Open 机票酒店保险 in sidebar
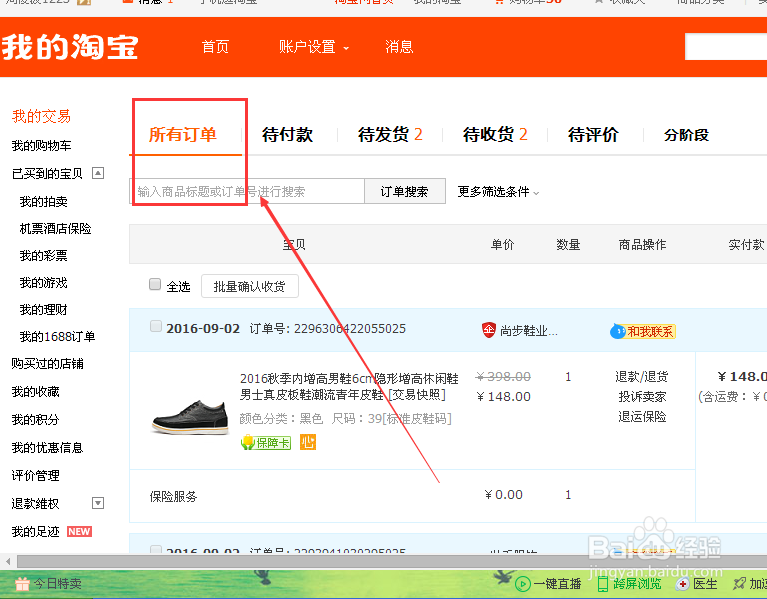The width and height of the screenshot is (767, 599). pos(55,228)
